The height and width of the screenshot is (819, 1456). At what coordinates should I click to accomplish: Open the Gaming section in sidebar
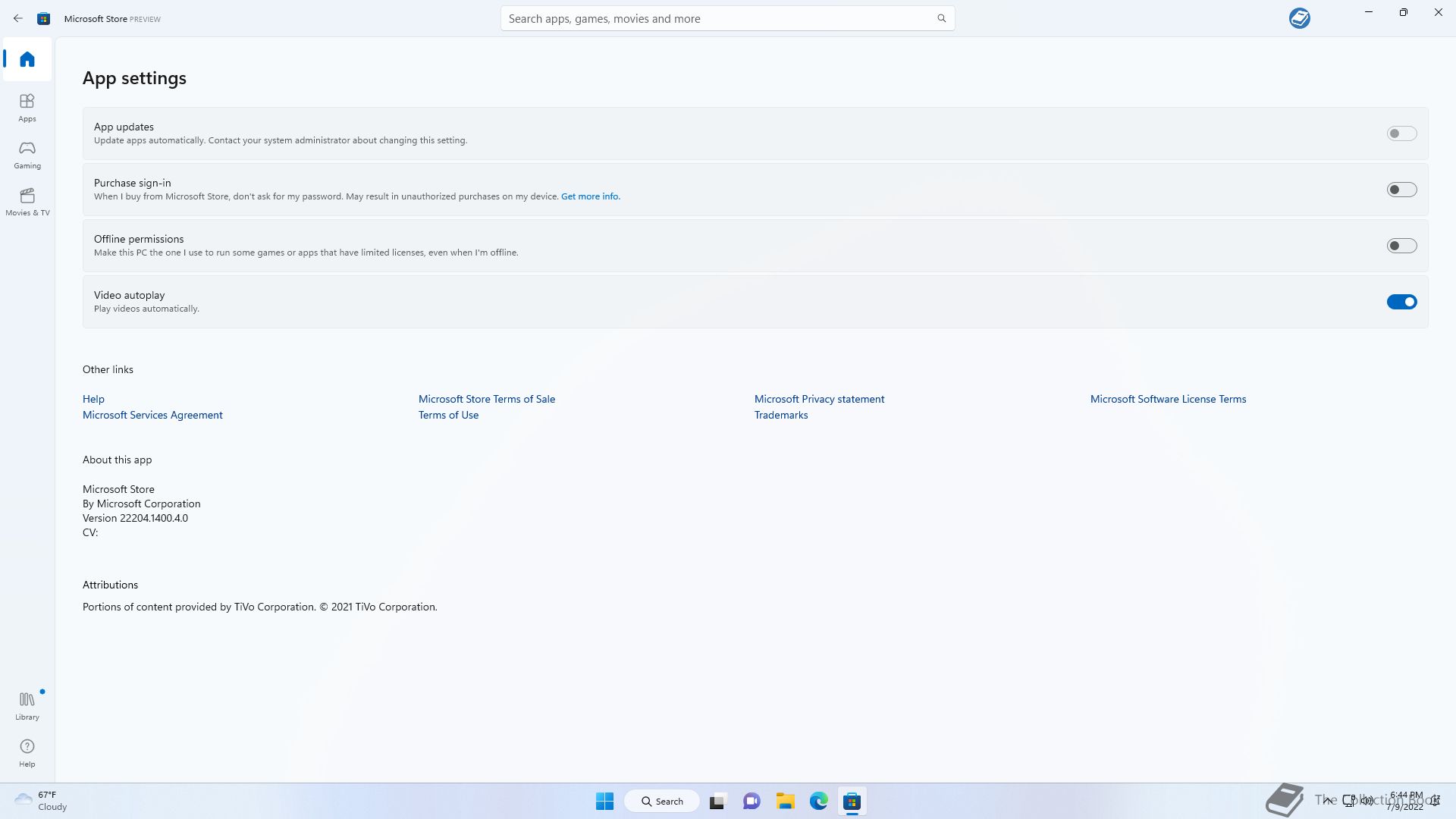pyautogui.click(x=27, y=155)
